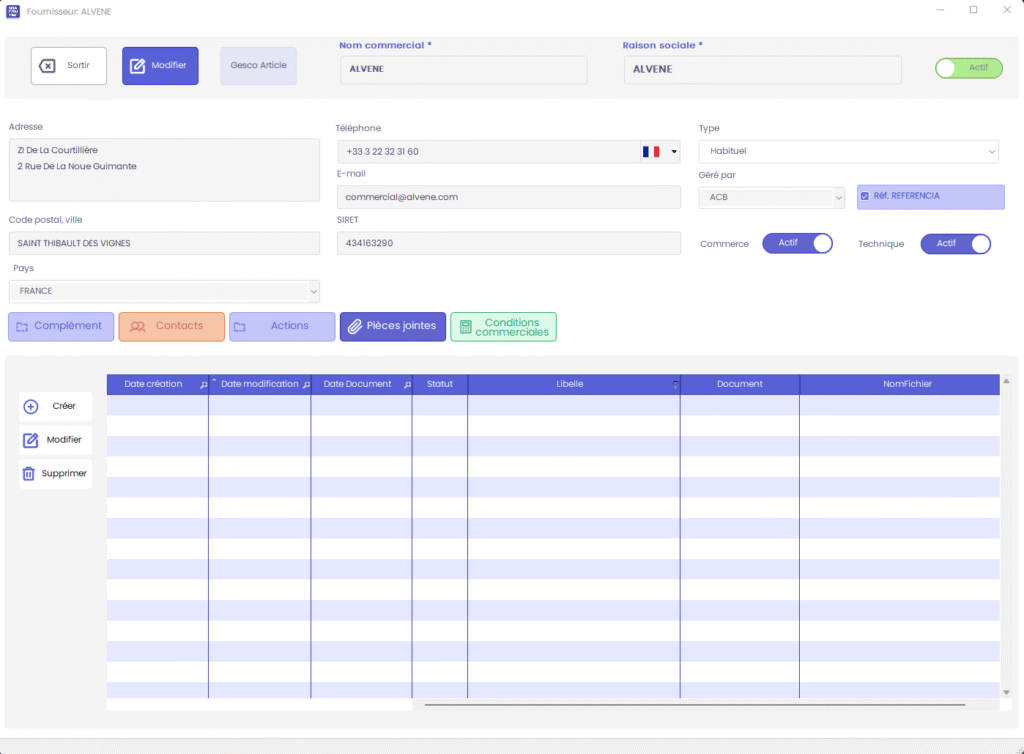Click the edit icon beside table Modifier

tap(30, 440)
